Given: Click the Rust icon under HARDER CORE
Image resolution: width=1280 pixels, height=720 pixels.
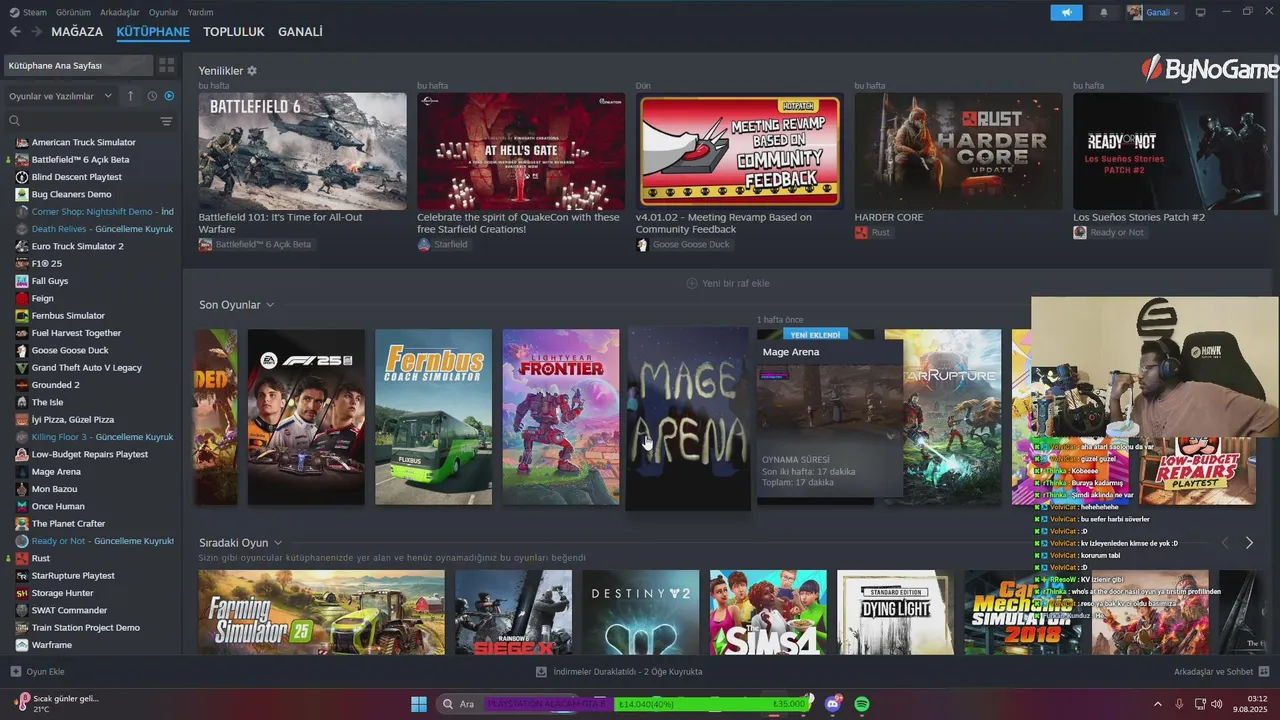Looking at the screenshot, I should click(x=861, y=232).
